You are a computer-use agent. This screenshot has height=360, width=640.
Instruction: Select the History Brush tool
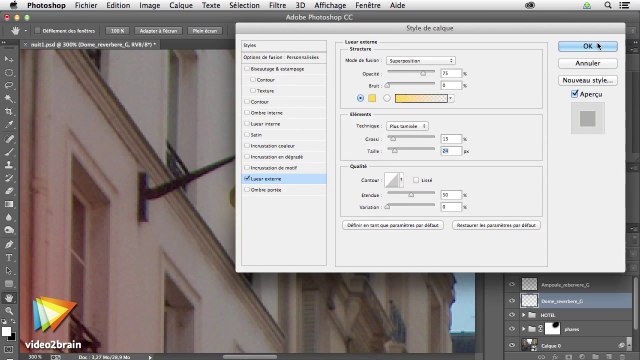(x=9, y=178)
